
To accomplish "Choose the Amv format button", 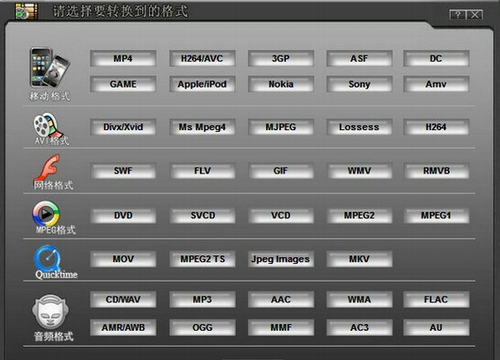I will click(x=436, y=84).
